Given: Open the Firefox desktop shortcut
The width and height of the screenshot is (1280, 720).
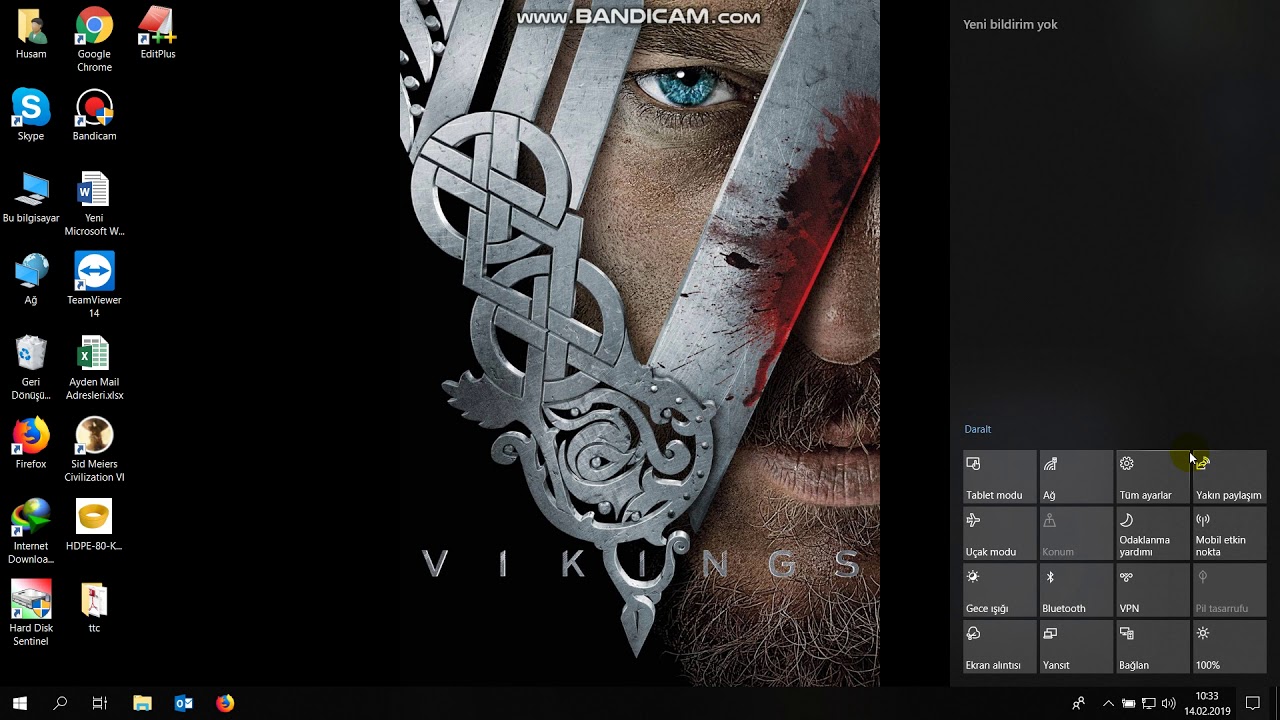Looking at the screenshot, I should (x=31, y=444).
